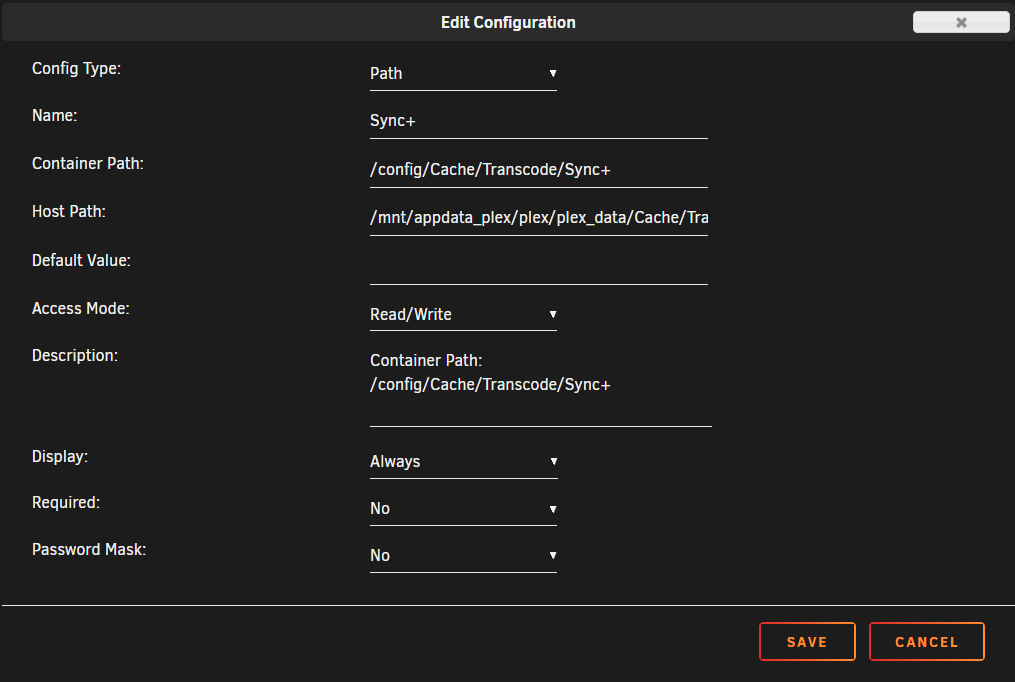Screen dimensions: 1015x682
Task: Expand the Access Mode selector
Action: 463,314
